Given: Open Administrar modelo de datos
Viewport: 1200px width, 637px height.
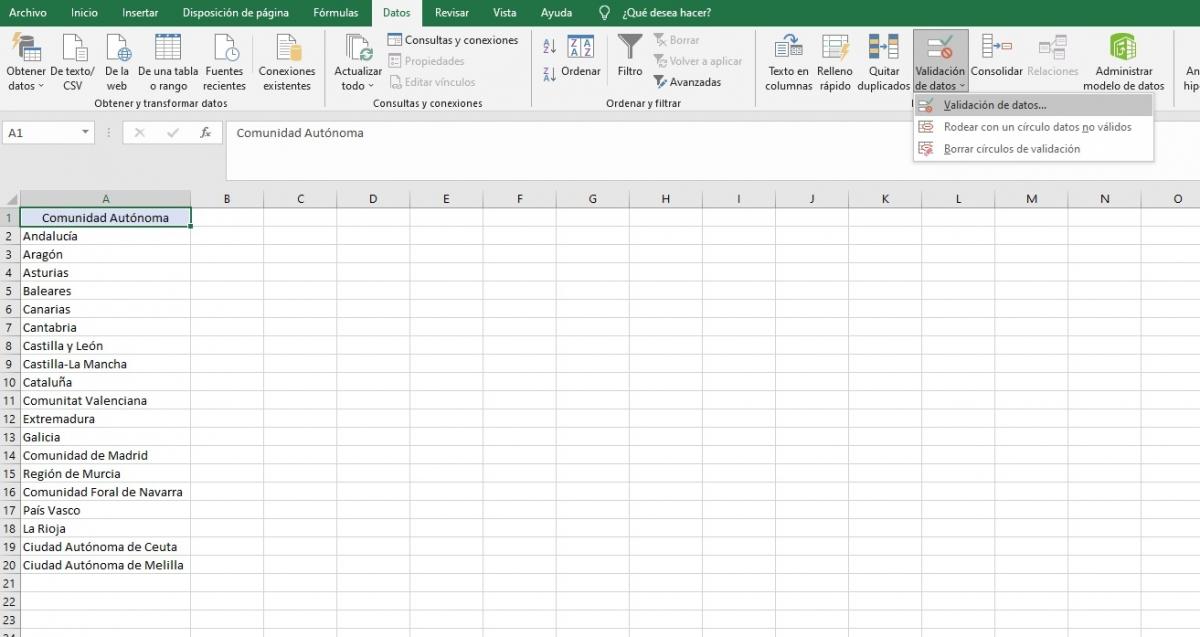Looking at the screenshot, I should click(1124, 60).
